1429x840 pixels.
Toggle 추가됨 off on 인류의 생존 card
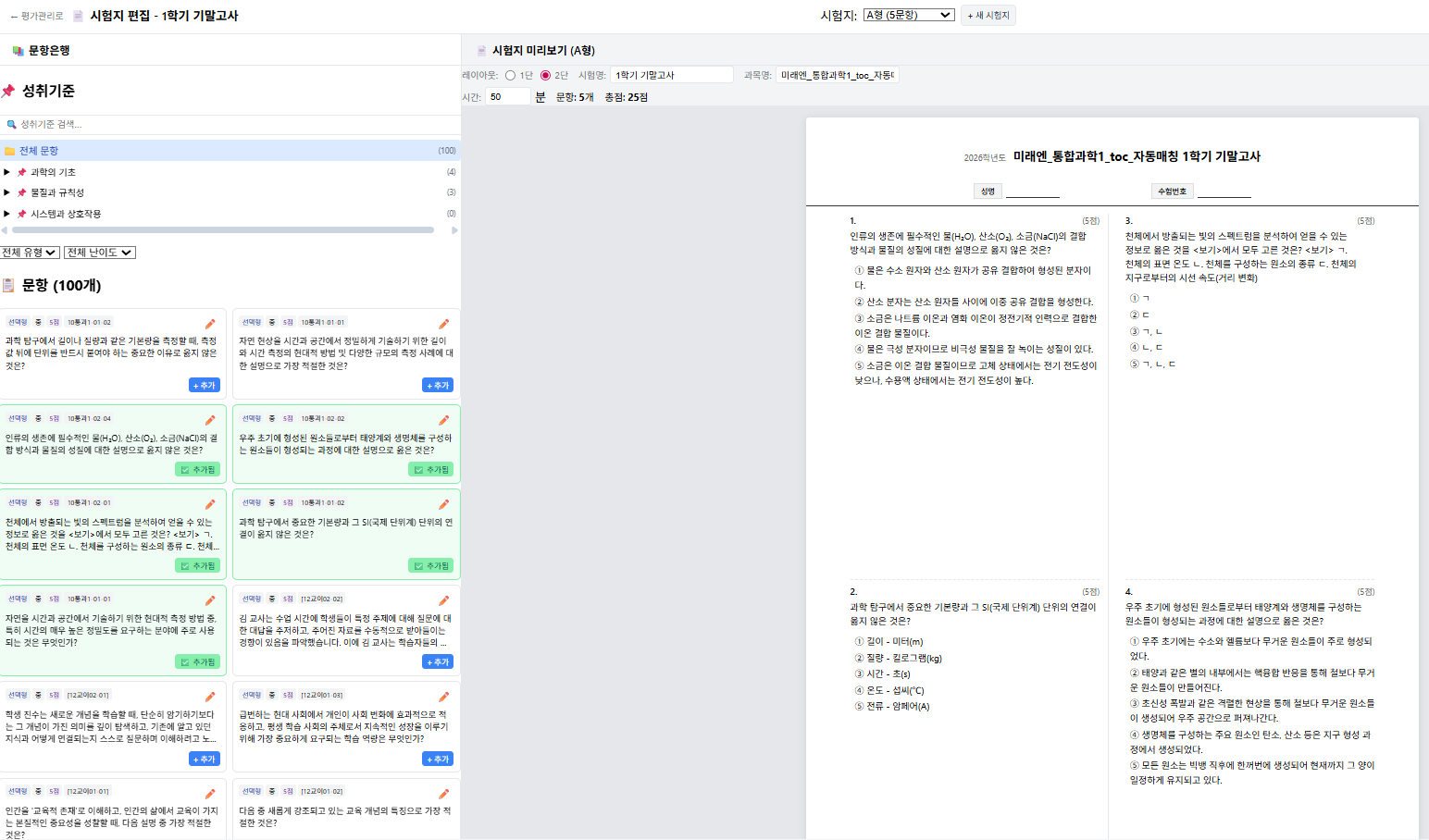point(197,469)
